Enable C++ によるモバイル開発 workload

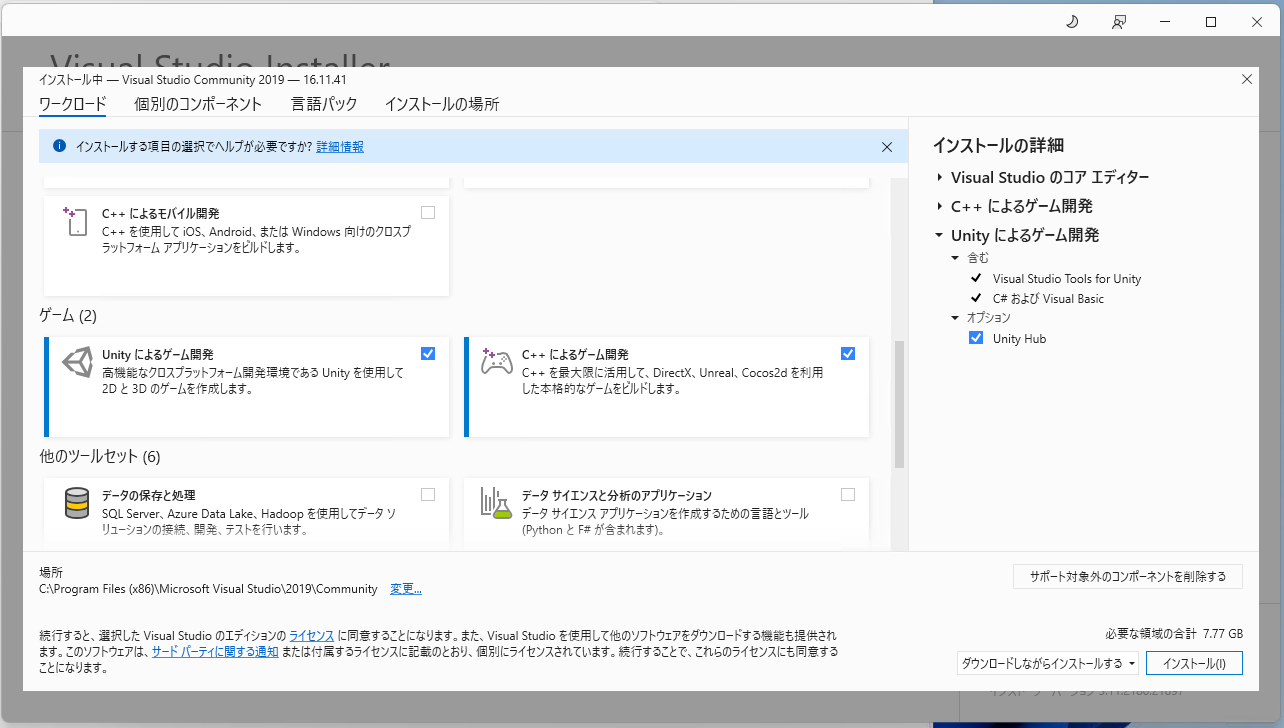pos(428,212)
